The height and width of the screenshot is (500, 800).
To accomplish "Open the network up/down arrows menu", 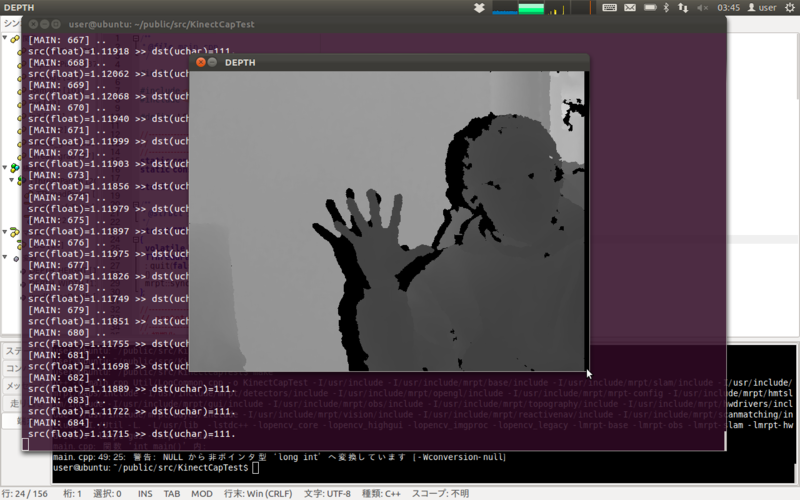I will (683, 8).
